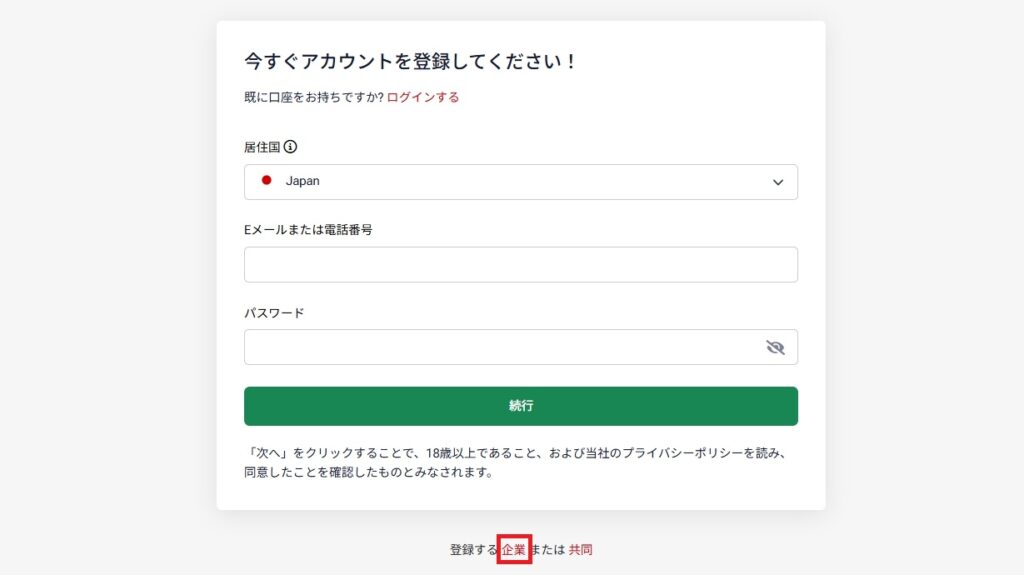Click the Eメールまたは電話番号 label

[x=308, y=230]
